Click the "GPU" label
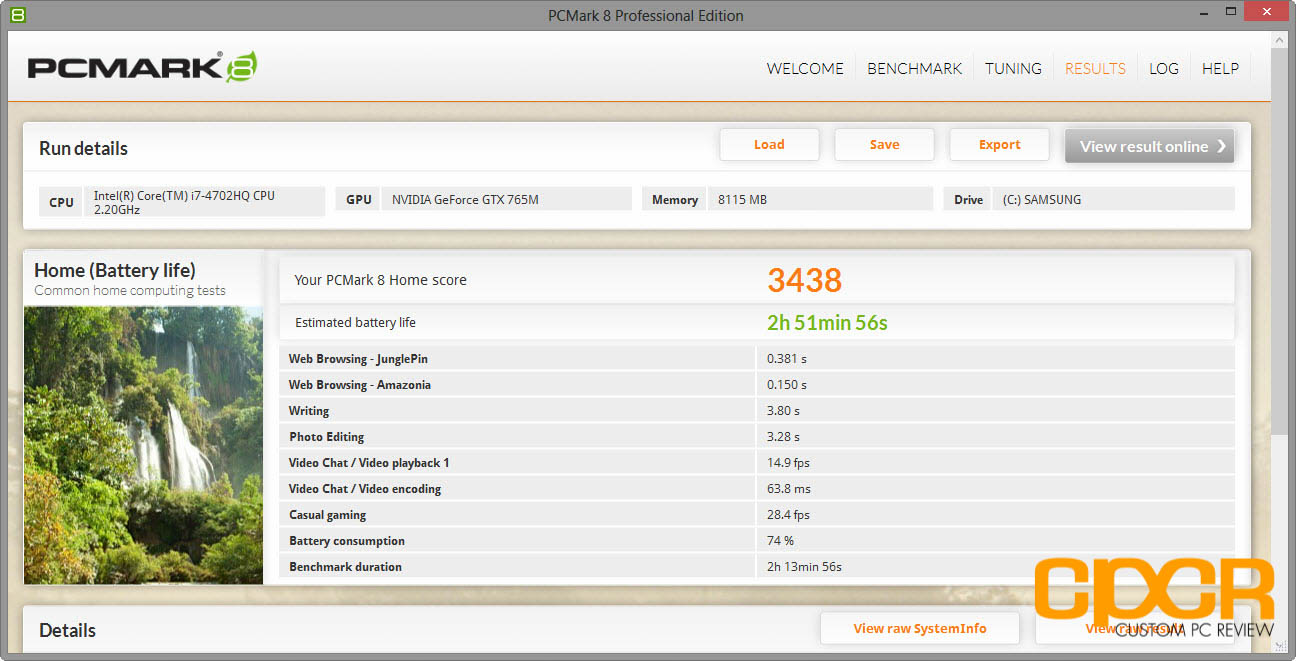 tap(359, 200)
